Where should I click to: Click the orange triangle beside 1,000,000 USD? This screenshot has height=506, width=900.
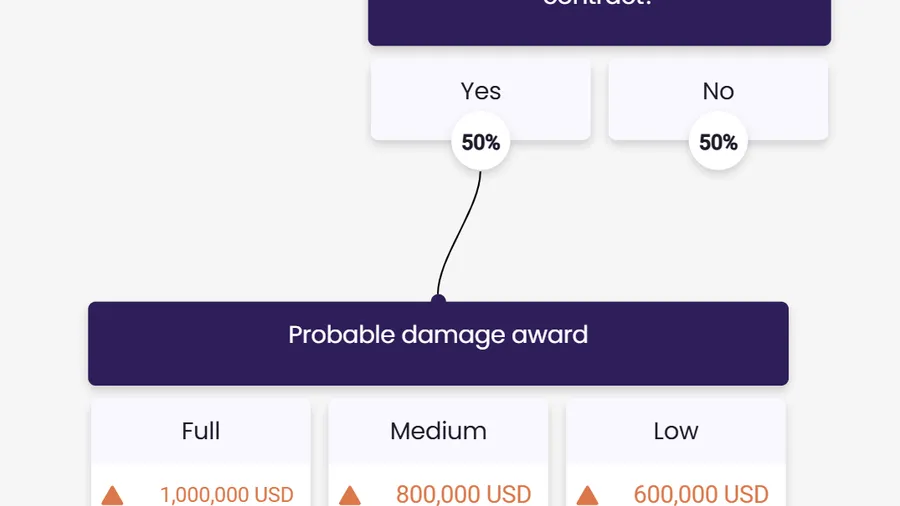[x=112, y=496]
